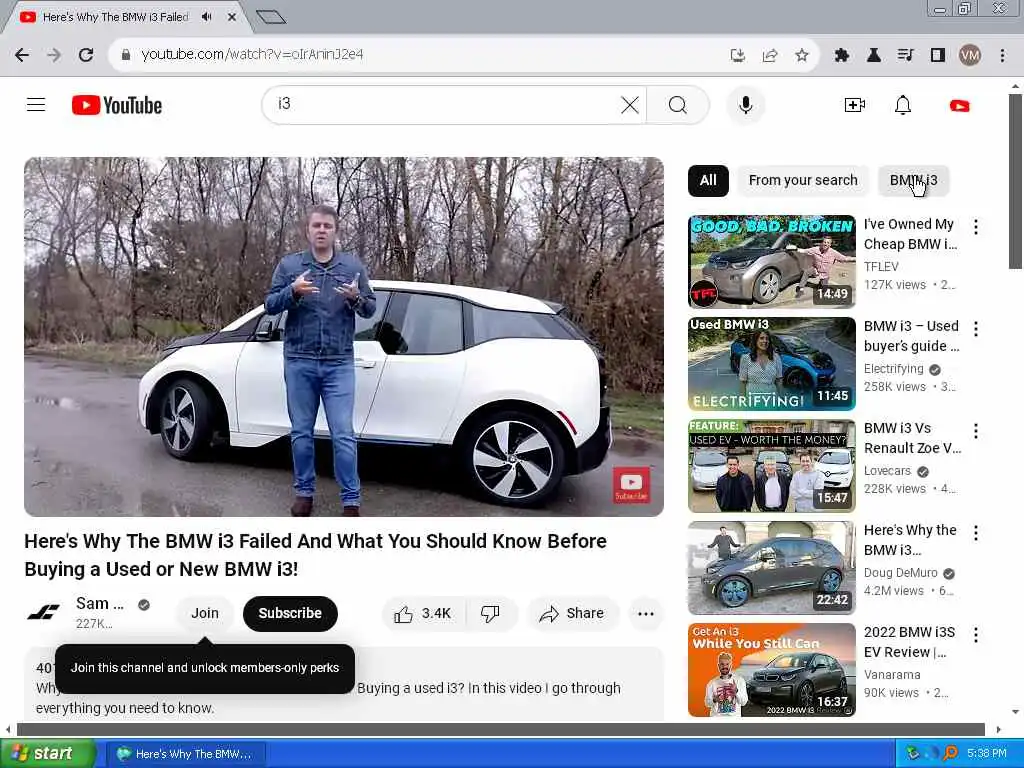
Task: Open the browser extensions puzzle icon
Action: coord(842,55)
